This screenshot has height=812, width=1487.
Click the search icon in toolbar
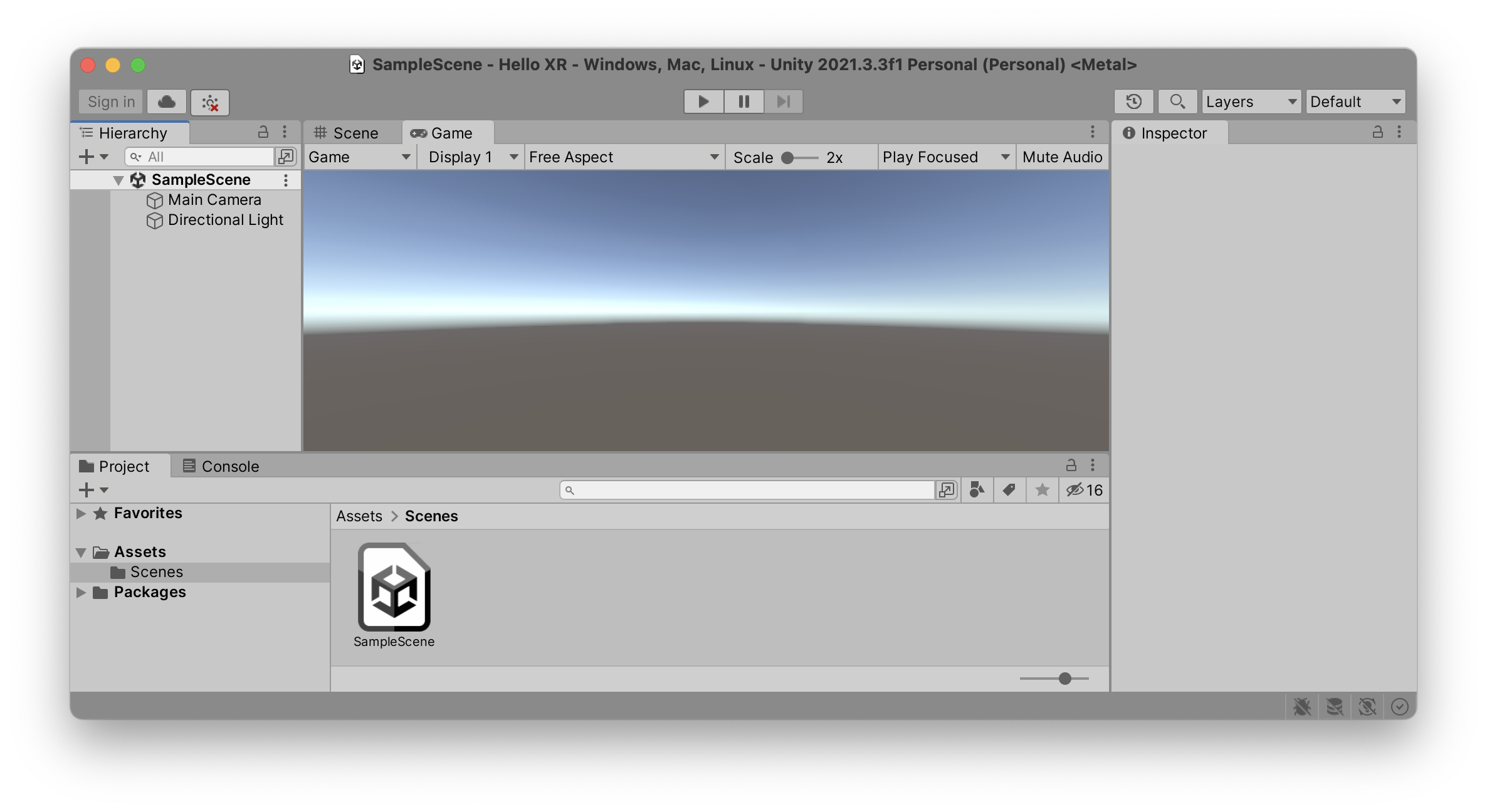tap(1177, 100)
